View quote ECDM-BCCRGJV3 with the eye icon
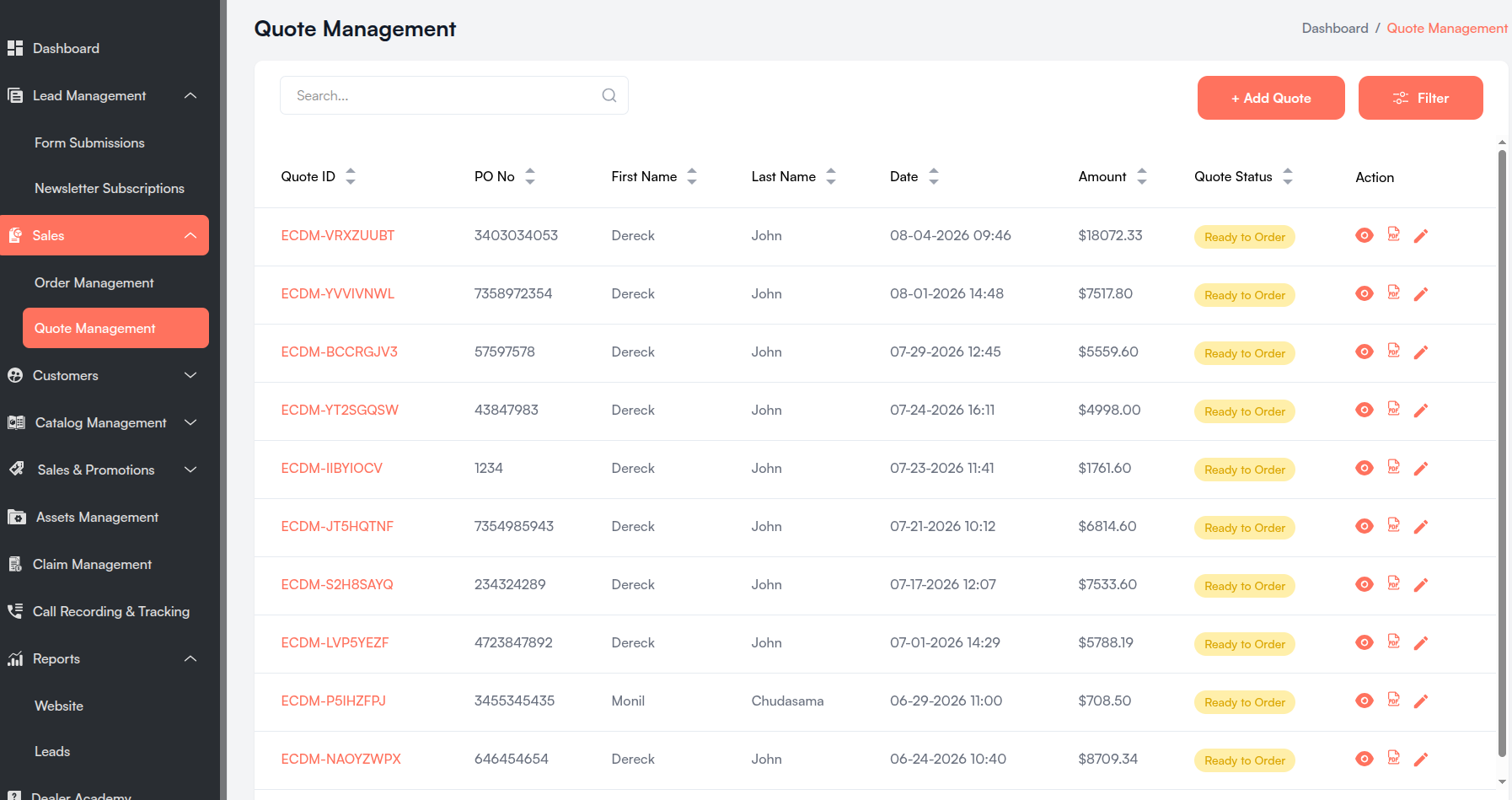The width and height of the screenshot is (1512, 800). coord(1365,352)
